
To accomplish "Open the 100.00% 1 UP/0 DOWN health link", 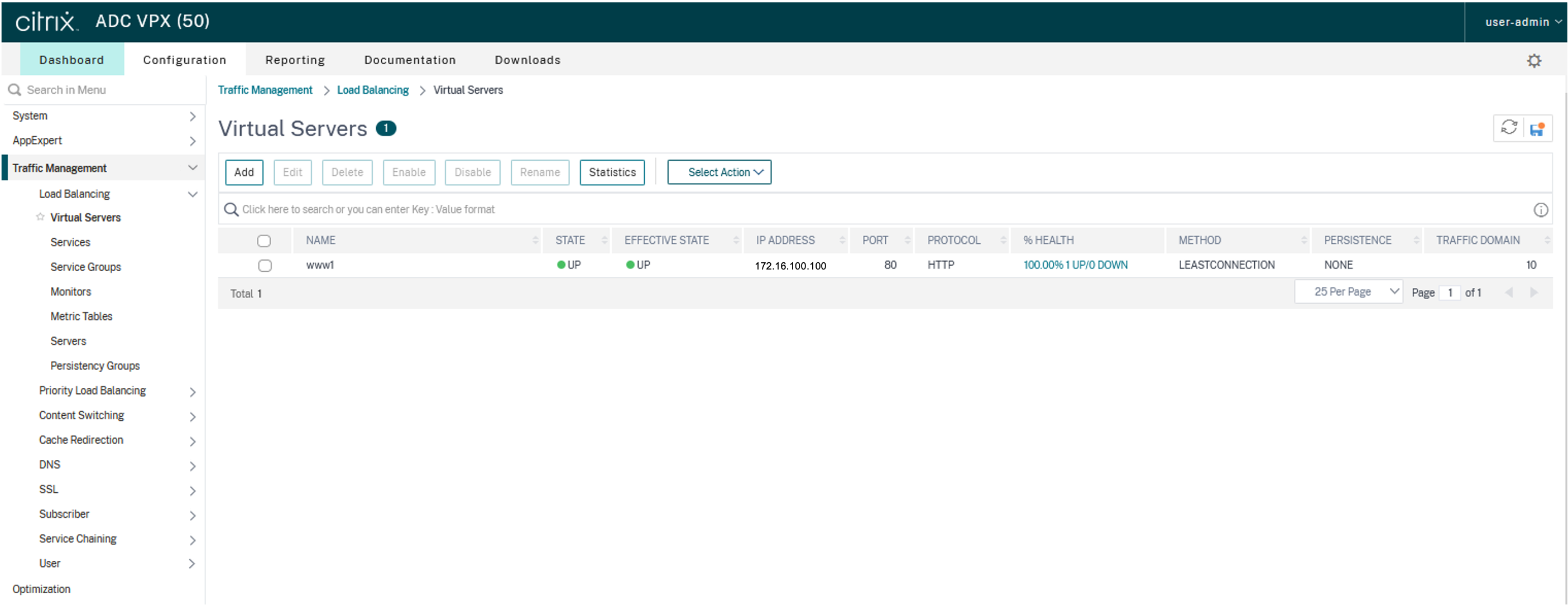I will click(x=1075, y=265).
